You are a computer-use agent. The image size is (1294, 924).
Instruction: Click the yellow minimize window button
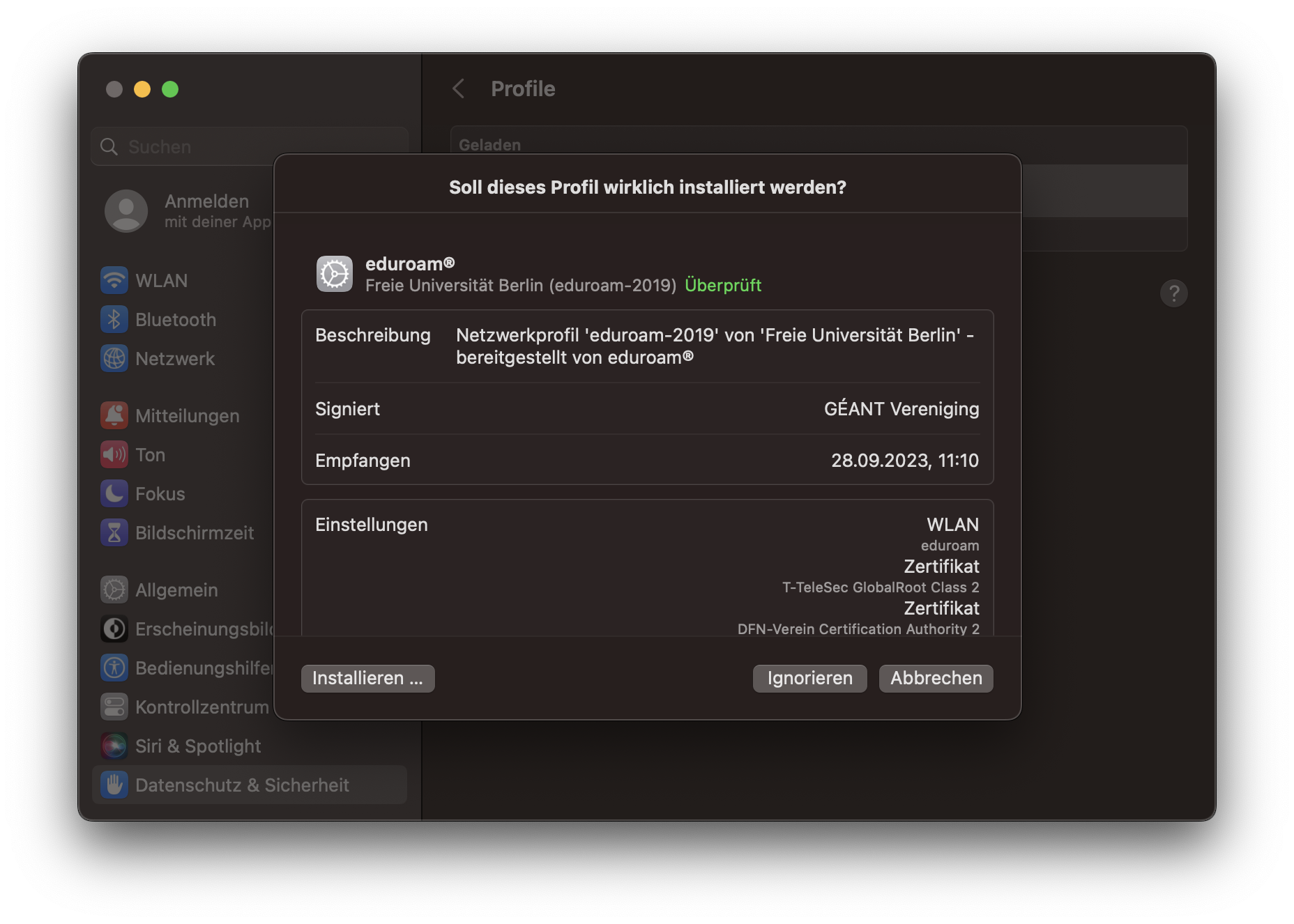click(142, 89)
